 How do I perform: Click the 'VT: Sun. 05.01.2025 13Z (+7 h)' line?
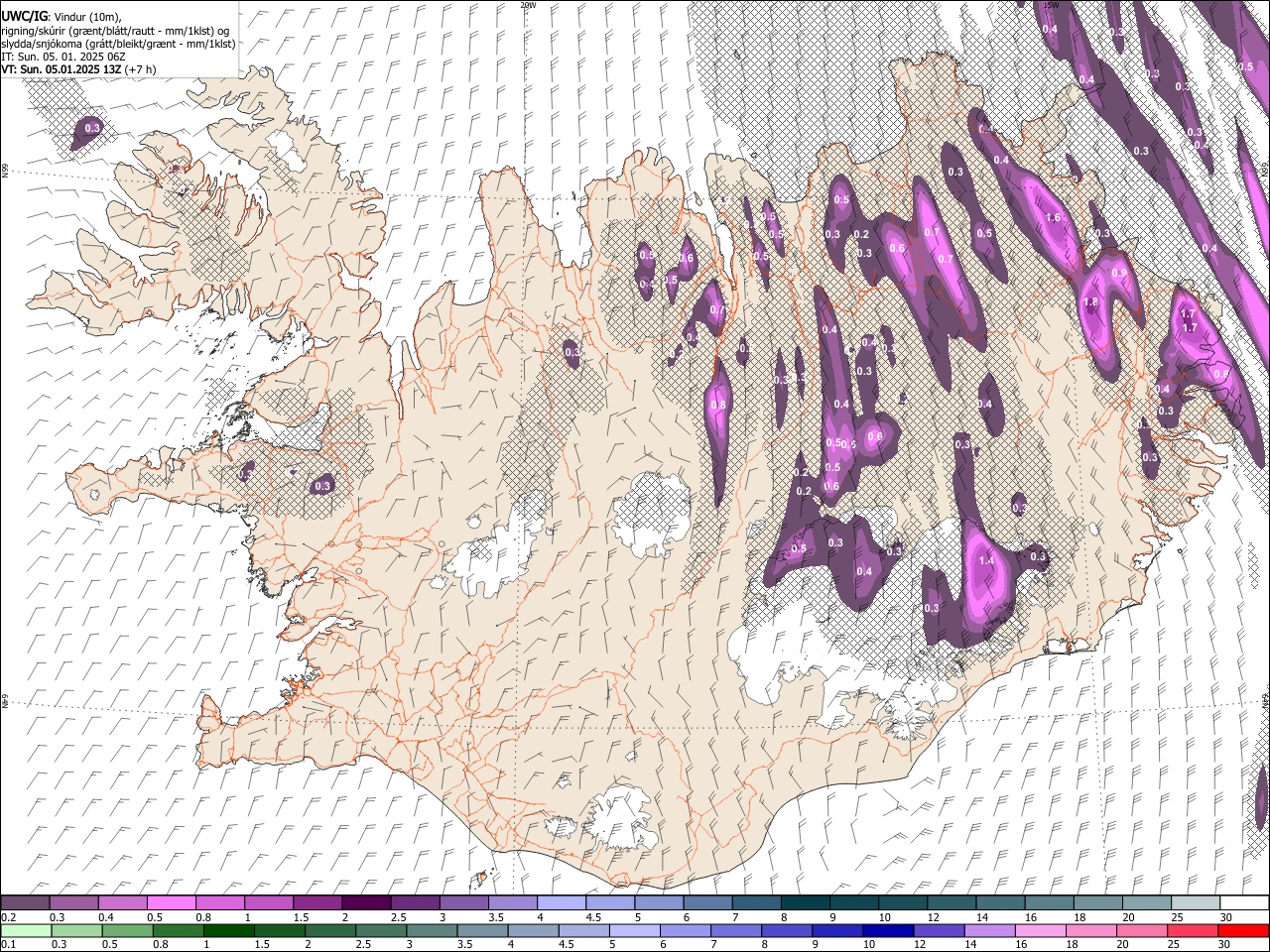pos(78,70)
